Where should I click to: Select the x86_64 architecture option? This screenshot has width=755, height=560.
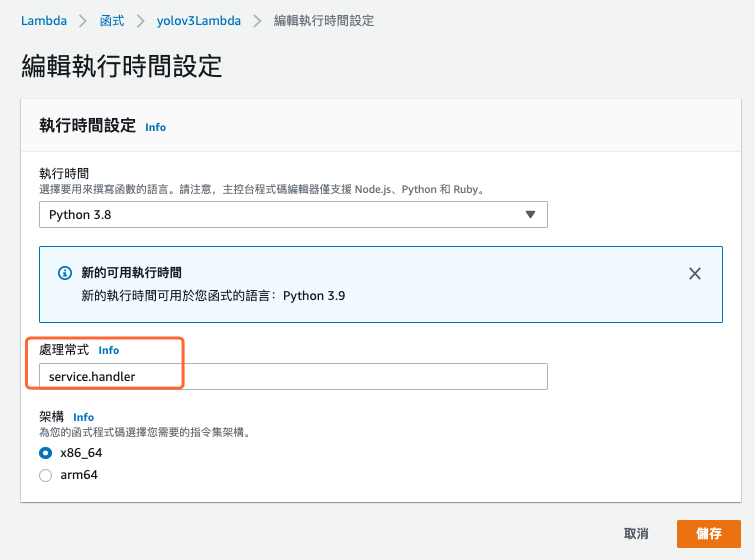45,453
